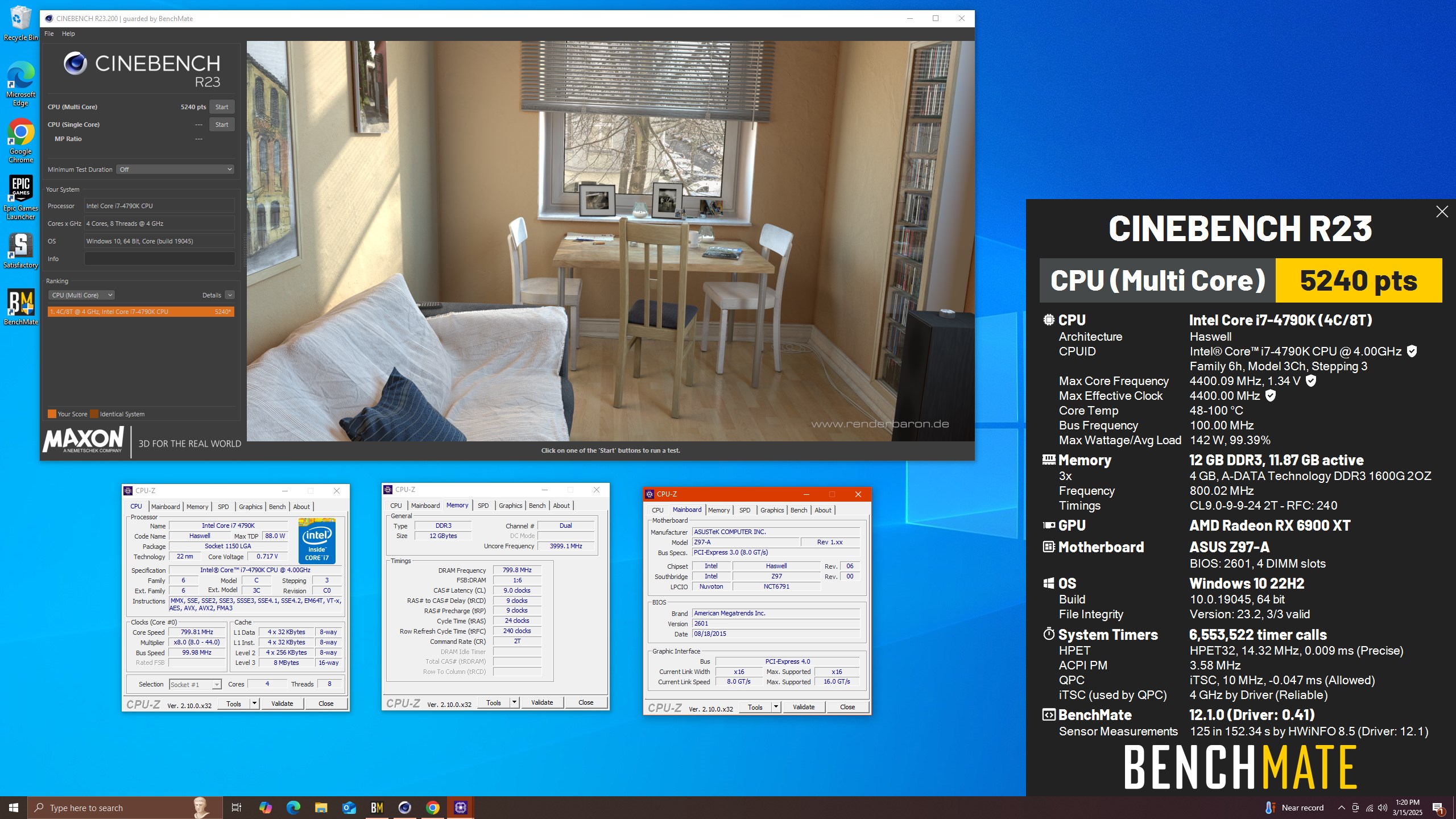The height and width of the screenshot is (819, 1456).
Task: Click the Processor field in Your System
Action: (159, 206)
